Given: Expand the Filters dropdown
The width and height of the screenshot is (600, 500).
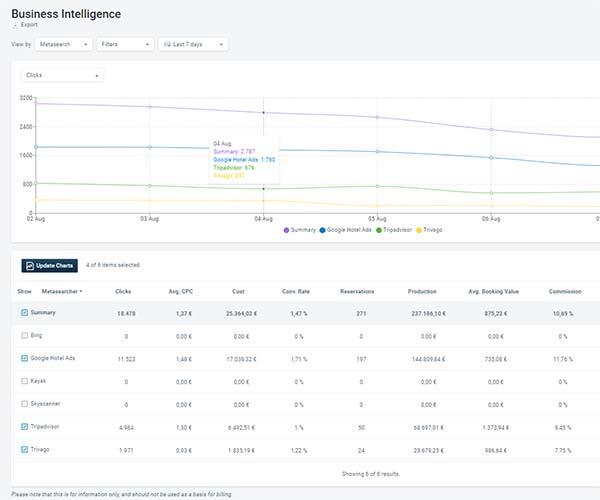Looking at the screenshot, I should tap(126, 44).
